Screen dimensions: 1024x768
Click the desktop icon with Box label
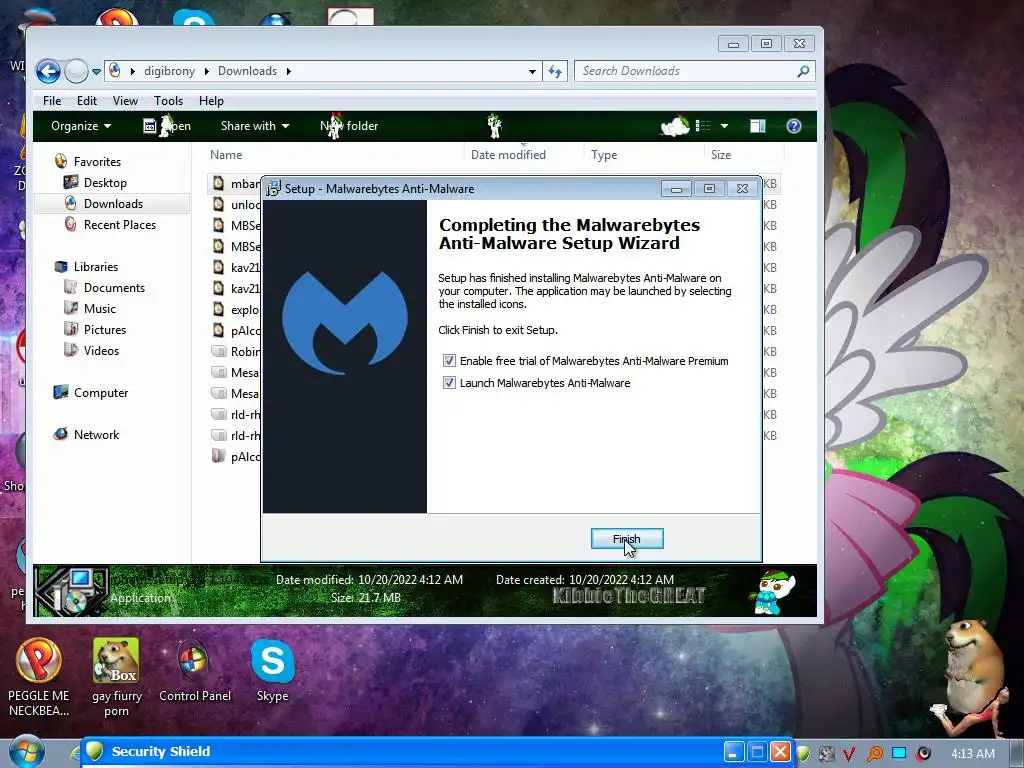(116, 677)
